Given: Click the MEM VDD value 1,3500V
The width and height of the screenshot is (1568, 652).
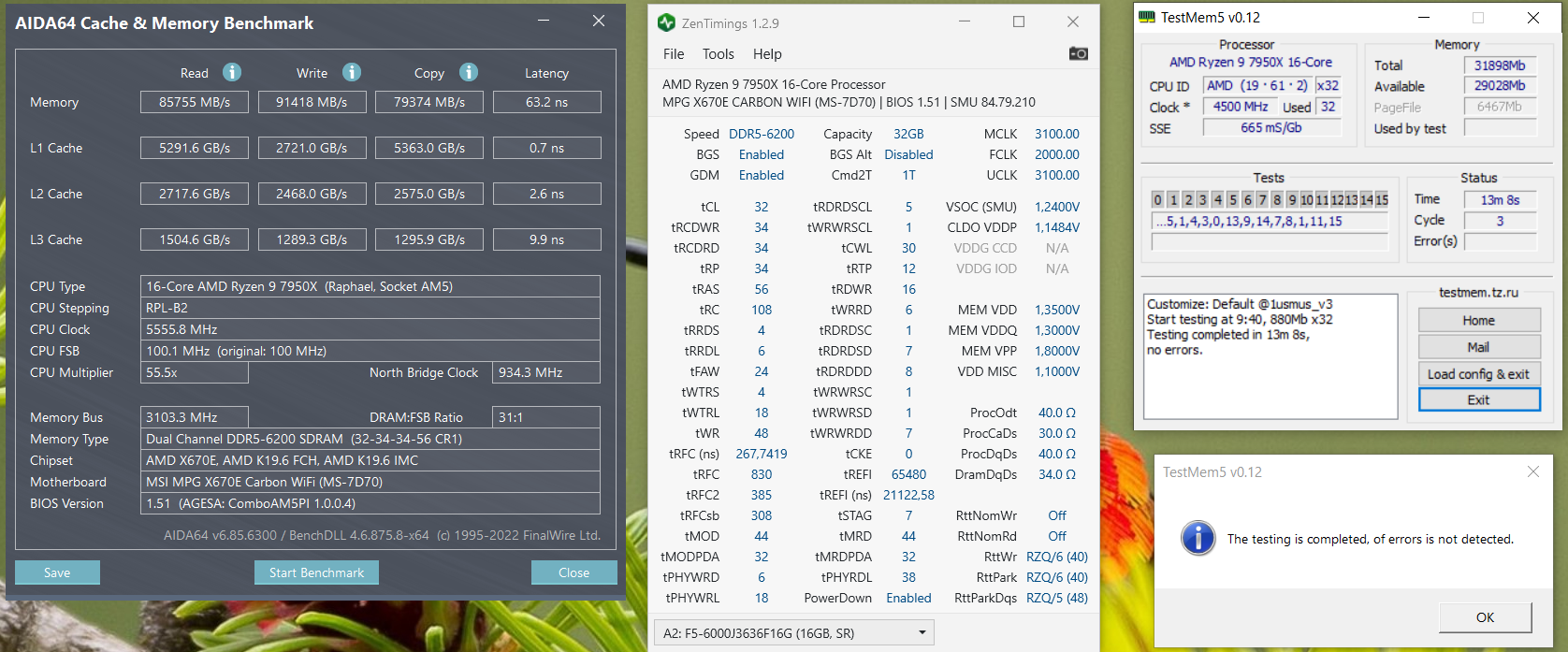Looking at the screenshot, I should [1057, 310].
